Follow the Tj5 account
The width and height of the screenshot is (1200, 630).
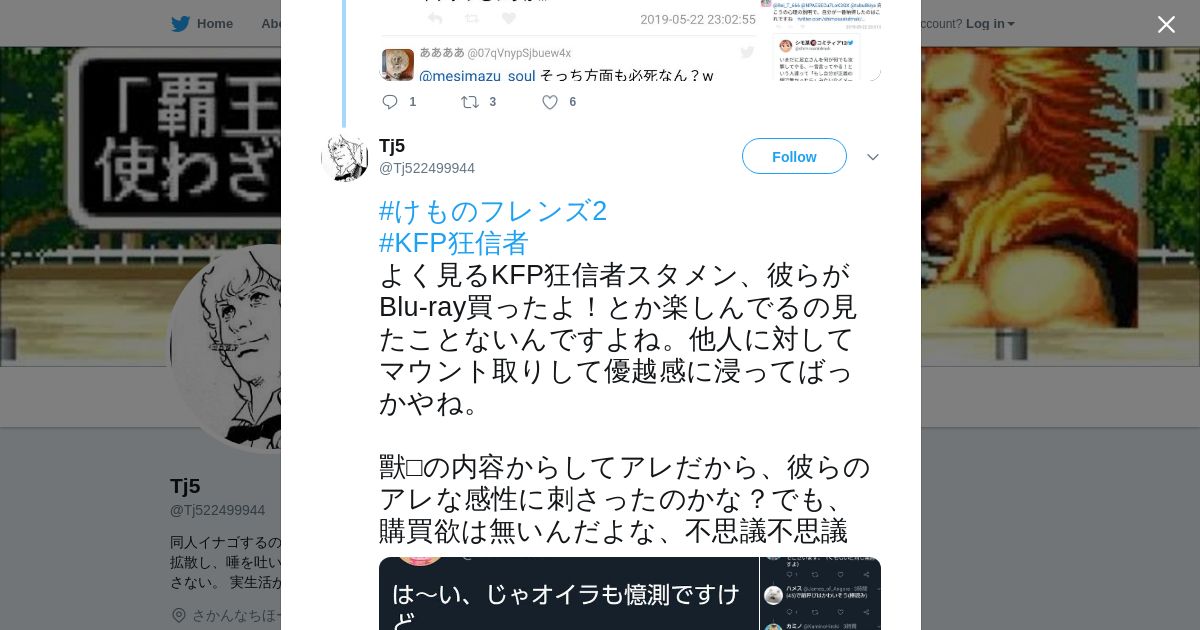(x=794, y=156)
